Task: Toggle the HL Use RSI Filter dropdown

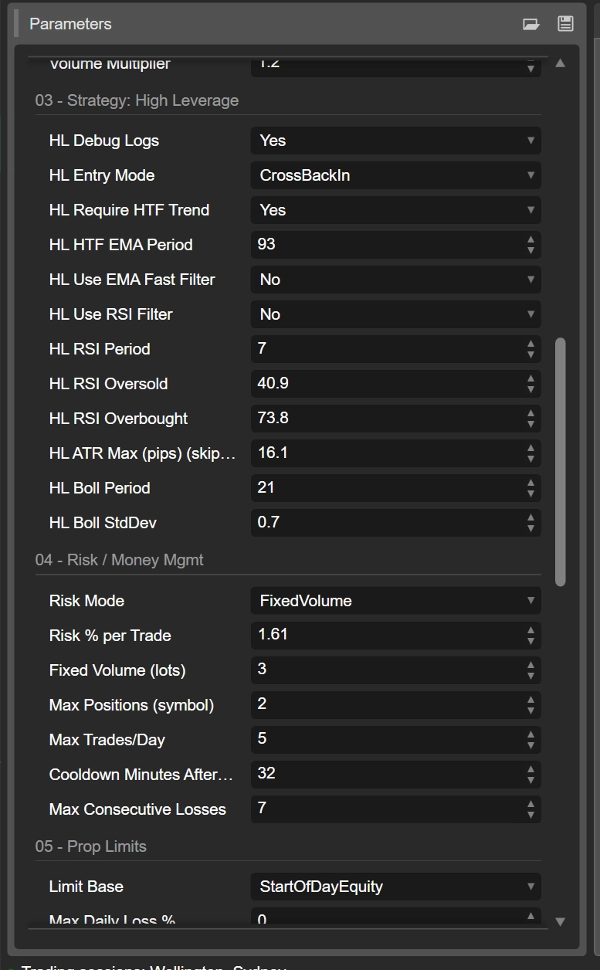Action: (395, 314)
